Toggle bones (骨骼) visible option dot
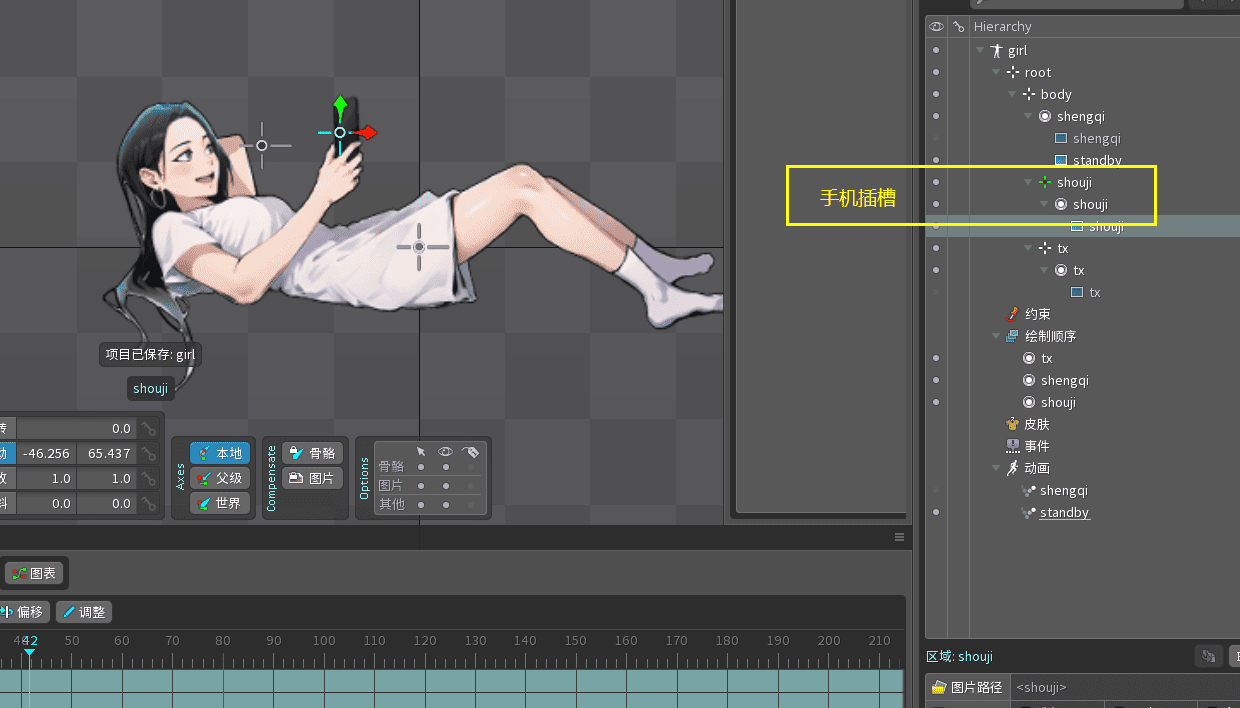This screenshot has height=708, width=1240. click(447, 467)
